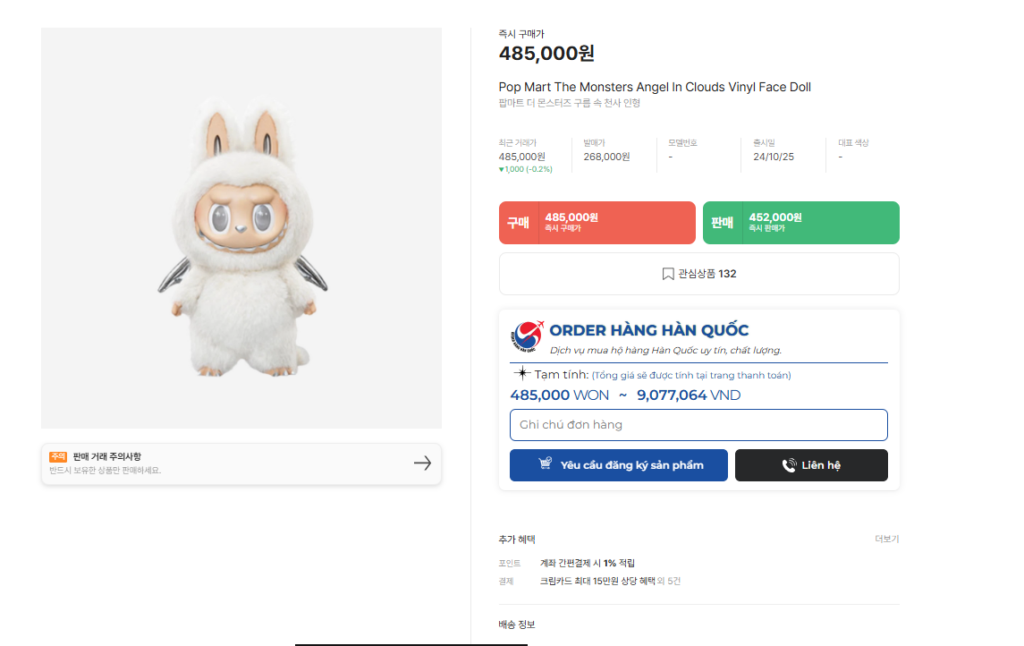Click the bookmark icon beside 관심상품
The height and width of the screenshot is (646, 1024).
click(668, 274)
